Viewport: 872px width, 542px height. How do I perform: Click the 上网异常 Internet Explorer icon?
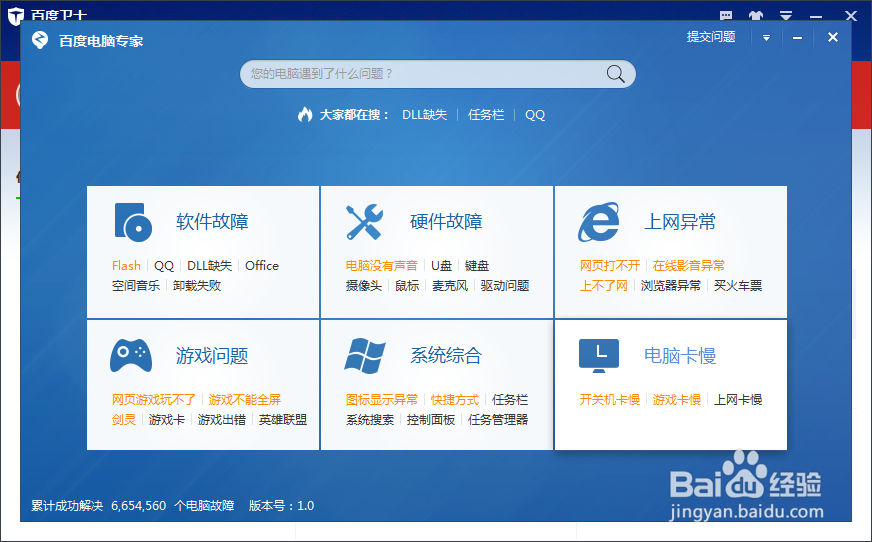(598, 222)
